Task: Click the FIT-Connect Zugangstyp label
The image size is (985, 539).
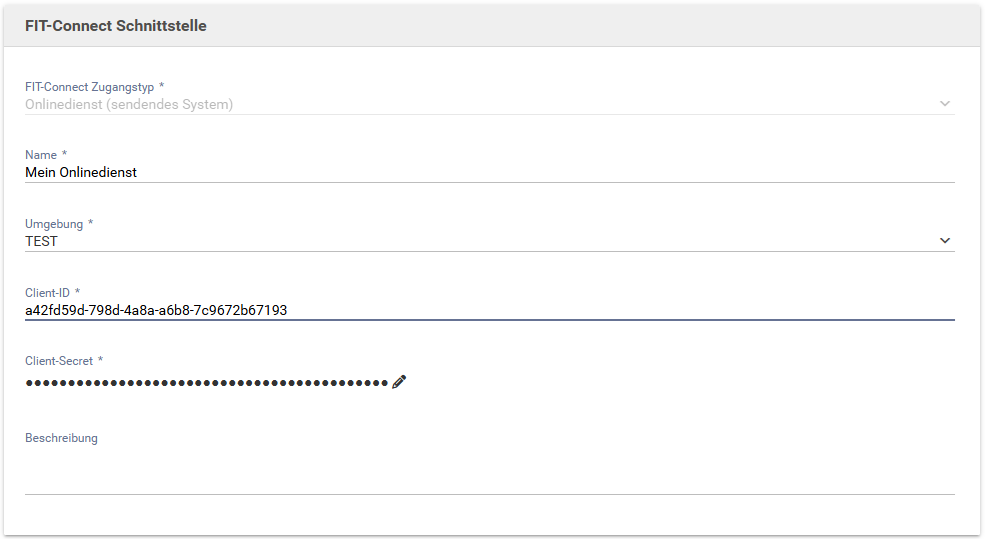Action: [89, 87]
